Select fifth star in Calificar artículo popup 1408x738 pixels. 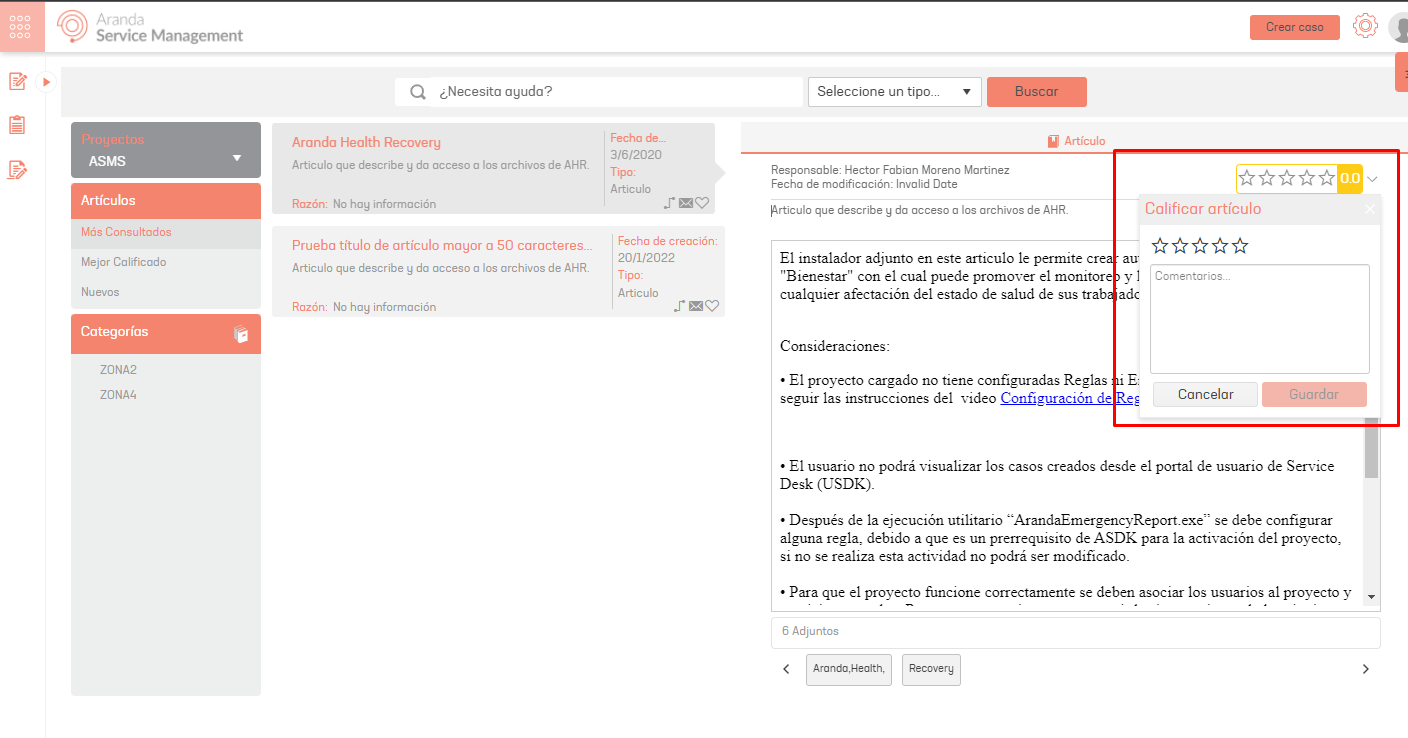[1240, 246]
